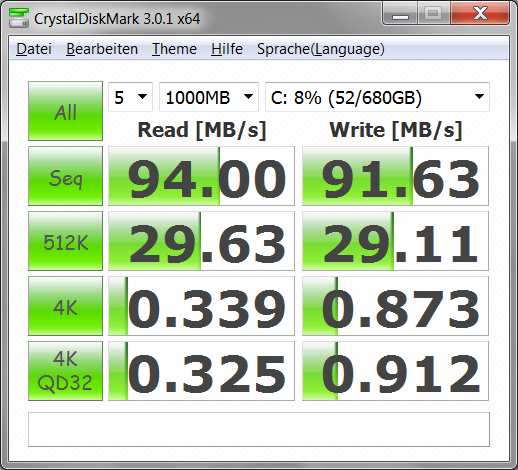Image resolution: width=518 pixels, height=470 pixels.
Task: Start the Seq benchmark test
Action: (x=65, y=176)
